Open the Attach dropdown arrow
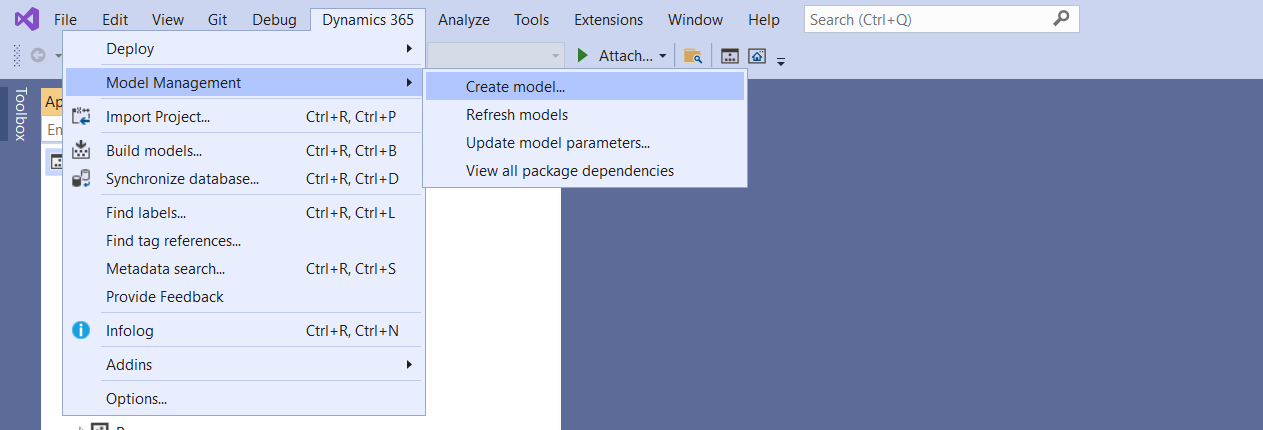The width and height of the screenshot is (1263, 430). 663,56
